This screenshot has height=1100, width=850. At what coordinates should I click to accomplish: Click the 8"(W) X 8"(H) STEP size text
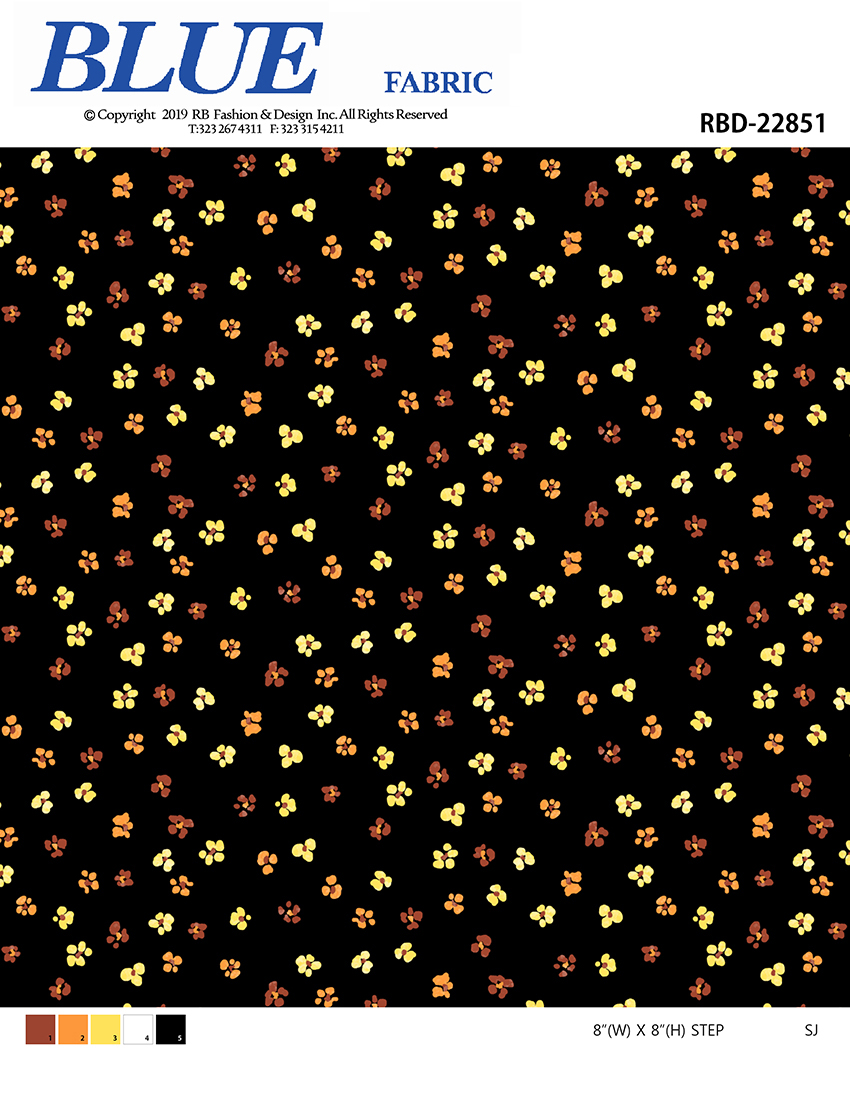[658, 1031]
